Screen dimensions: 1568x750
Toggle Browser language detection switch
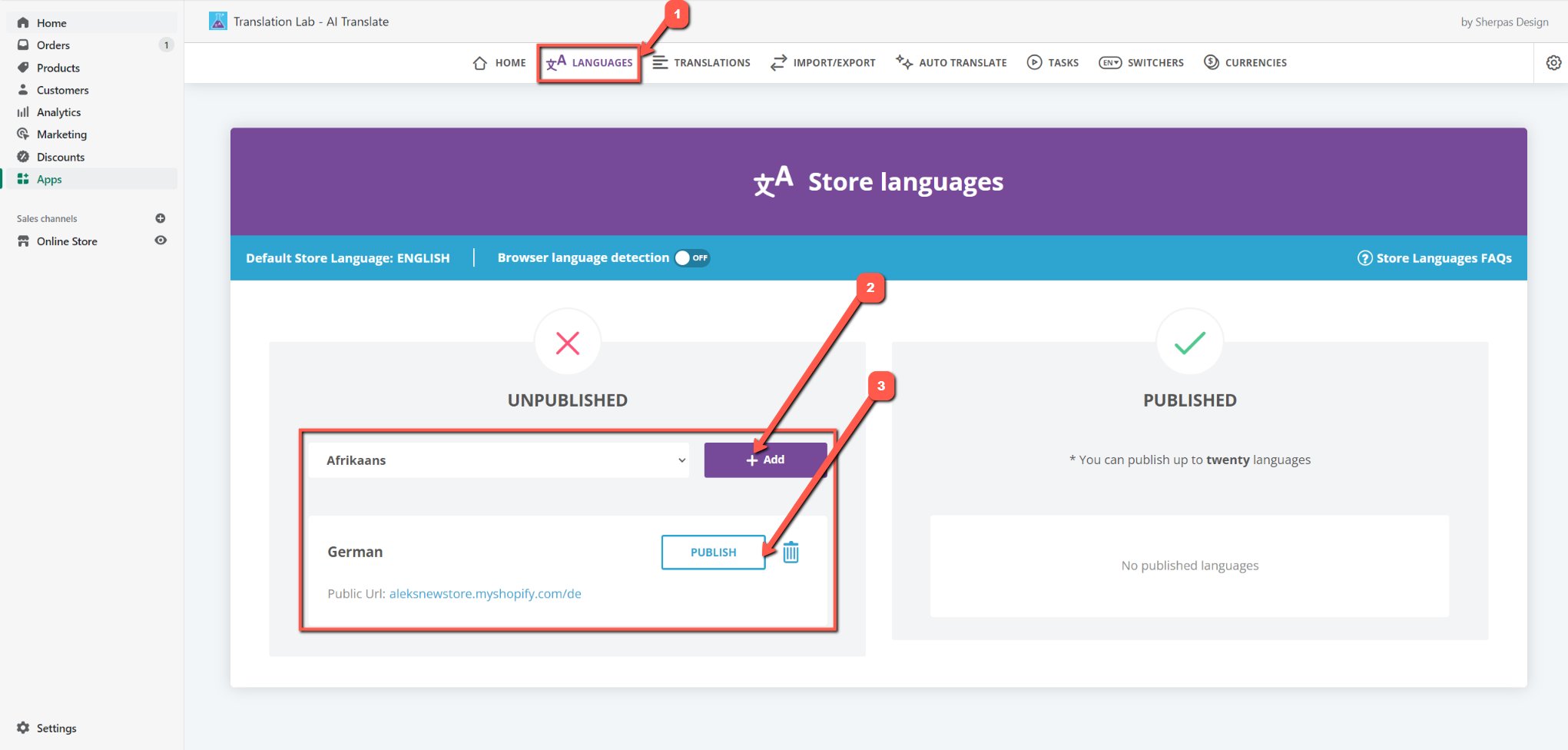[692, 258]
